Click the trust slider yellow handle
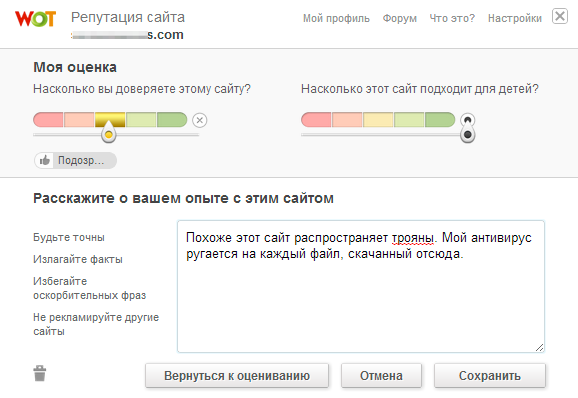 click(x=108, y=133)
